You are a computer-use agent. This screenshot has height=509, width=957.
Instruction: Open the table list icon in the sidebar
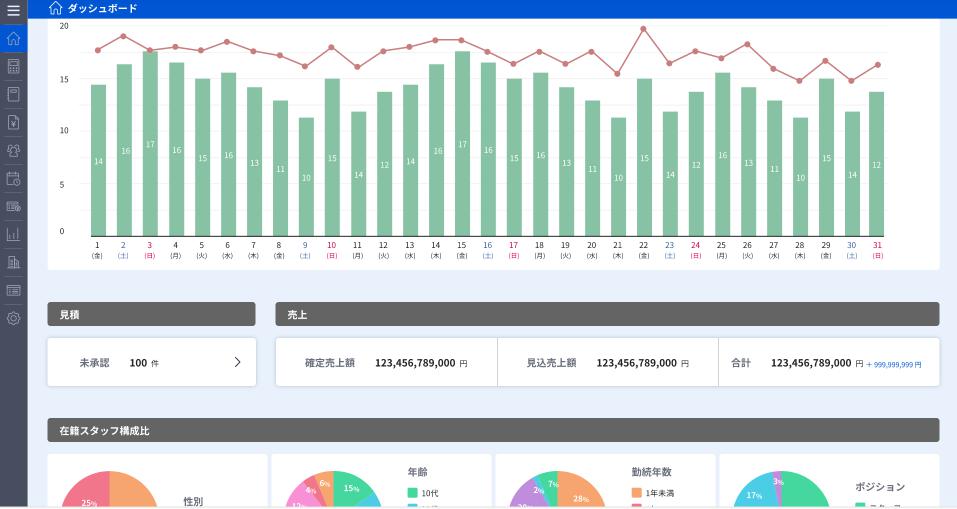pyautogui.click(x=13, y=291)
